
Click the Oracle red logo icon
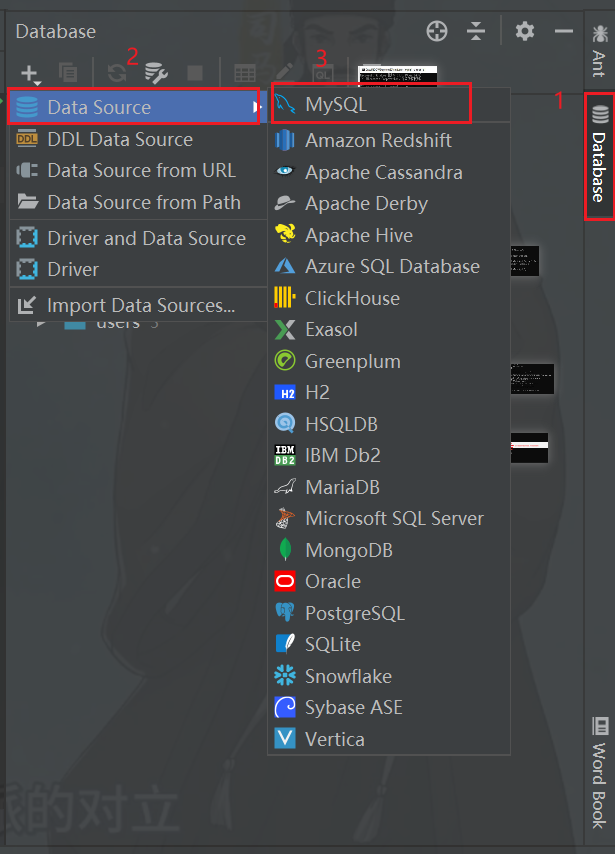tap(285, 581)
